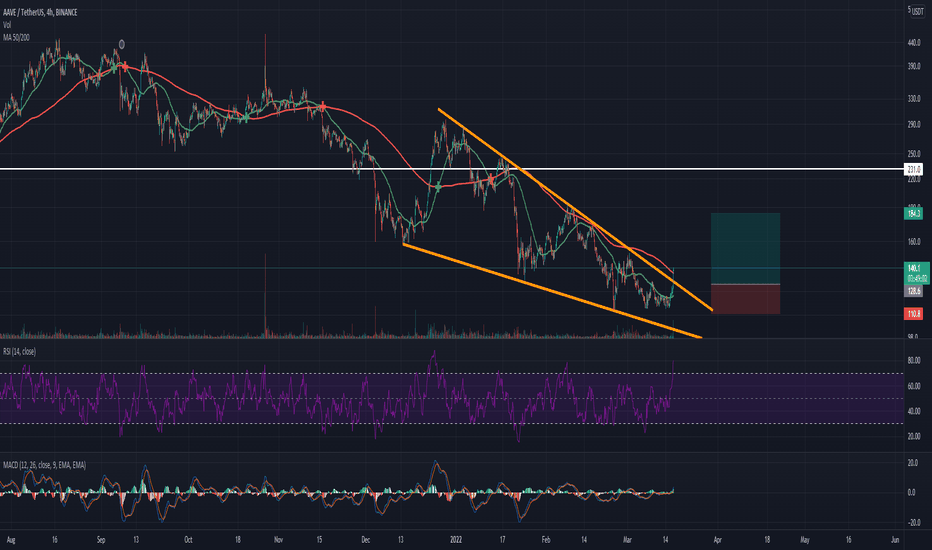This screenshot has height=550, width=932.
Task: Click the Jun date on time axis
Action: [895, 540]
